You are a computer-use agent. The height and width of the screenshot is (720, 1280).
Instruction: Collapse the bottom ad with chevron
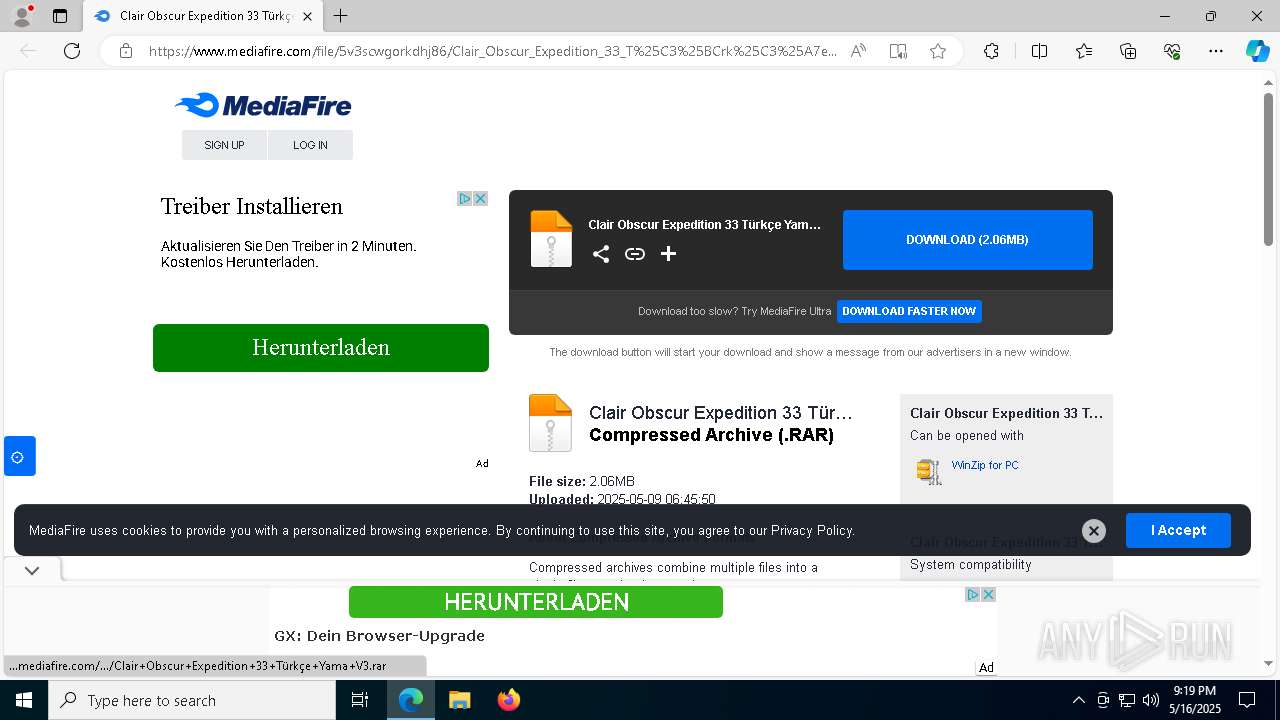tap(32, 571)
